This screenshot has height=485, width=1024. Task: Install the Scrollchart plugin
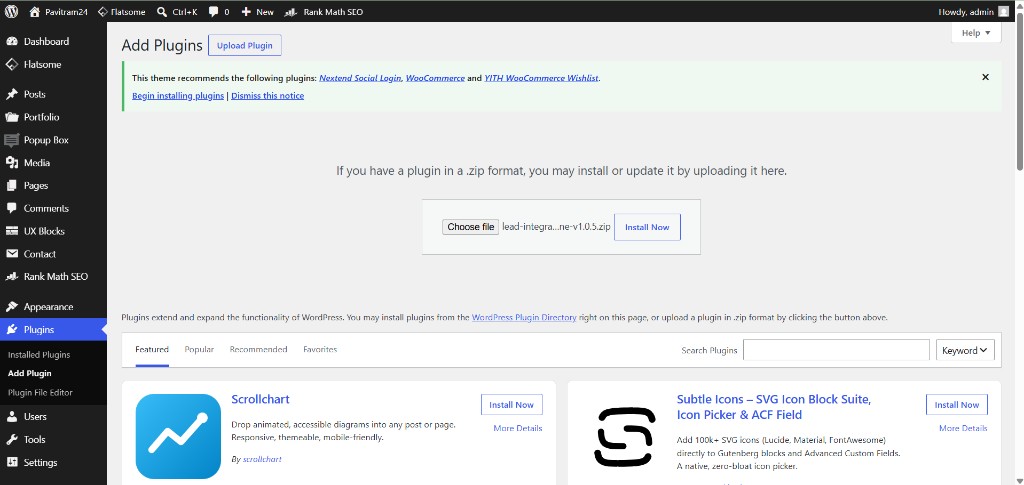click(x=511, y=405)
